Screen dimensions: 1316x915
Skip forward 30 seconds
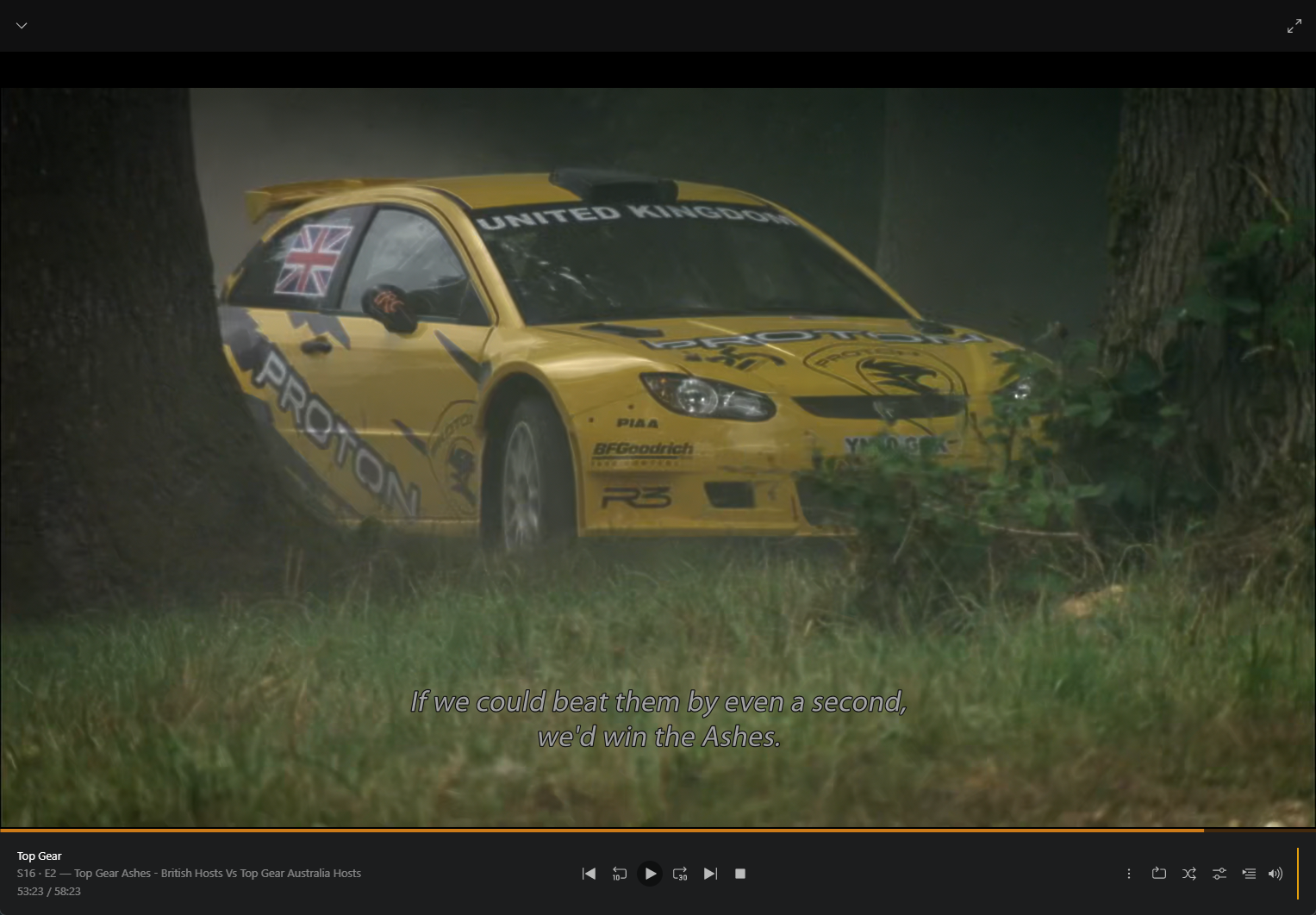[x=680, y=874]
